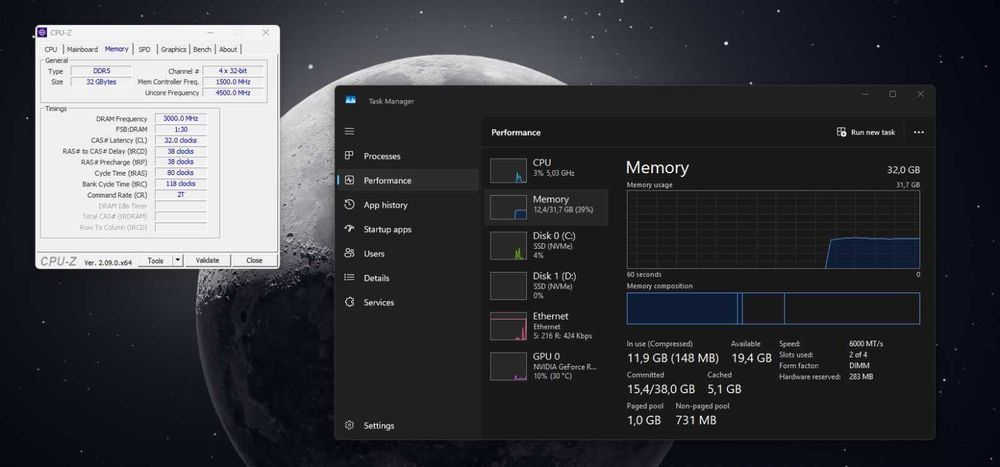Click the FSB:DRAM 1:30 field
This screenshot has width=1000, height=467.
pos(180,130)
